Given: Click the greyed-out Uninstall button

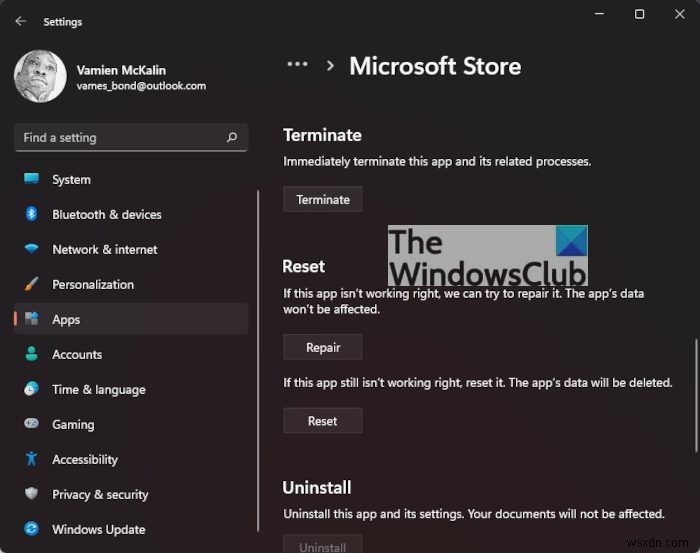Looking at the screenshot, I should tap(323, 544).
